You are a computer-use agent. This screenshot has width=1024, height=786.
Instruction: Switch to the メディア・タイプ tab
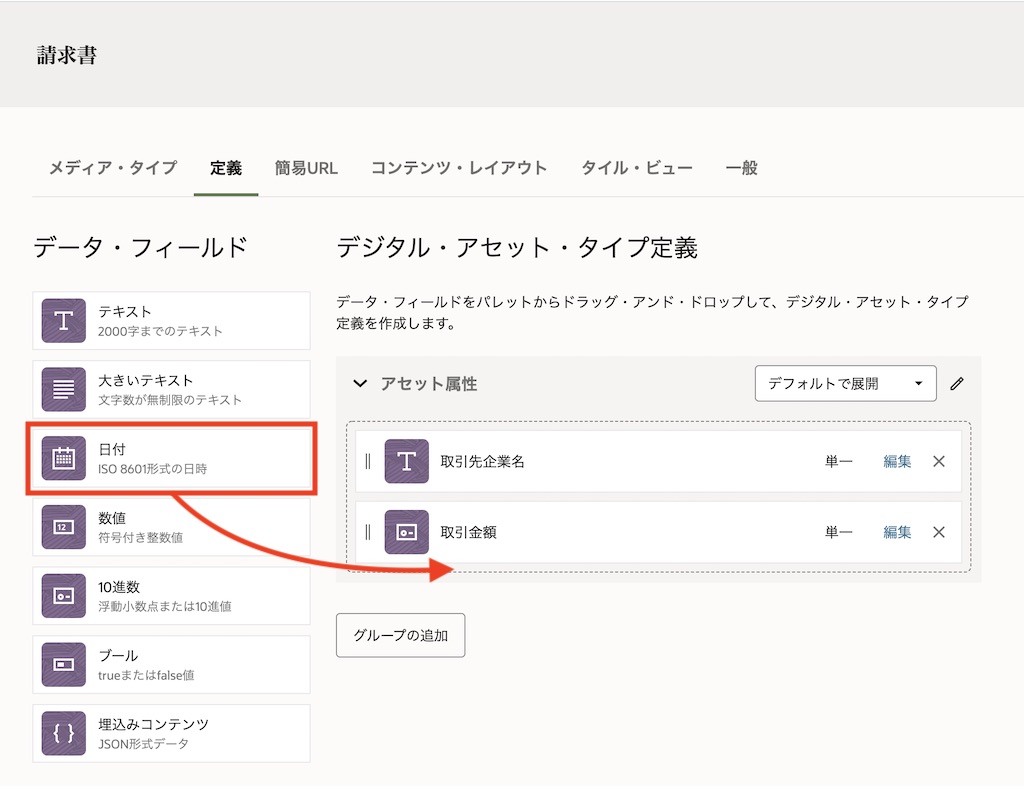[x=113, y=168]
